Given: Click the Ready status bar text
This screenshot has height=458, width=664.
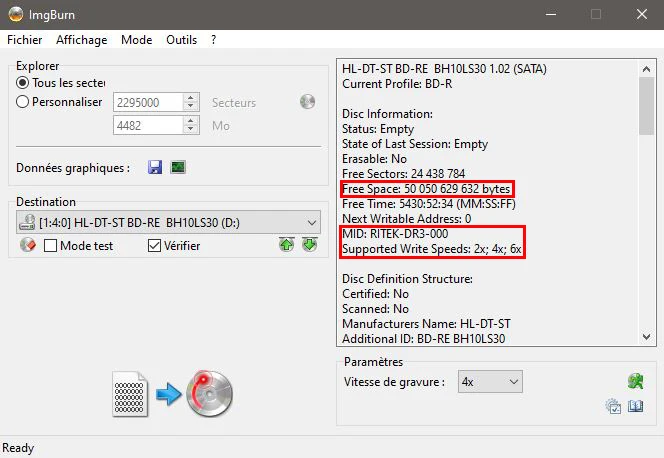Looking at the screenshot, I should [x=18, y=448].
